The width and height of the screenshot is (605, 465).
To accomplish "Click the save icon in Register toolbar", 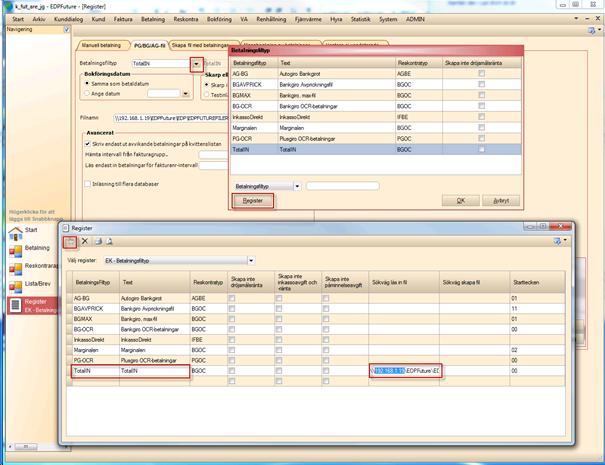I will click(70, 241).
